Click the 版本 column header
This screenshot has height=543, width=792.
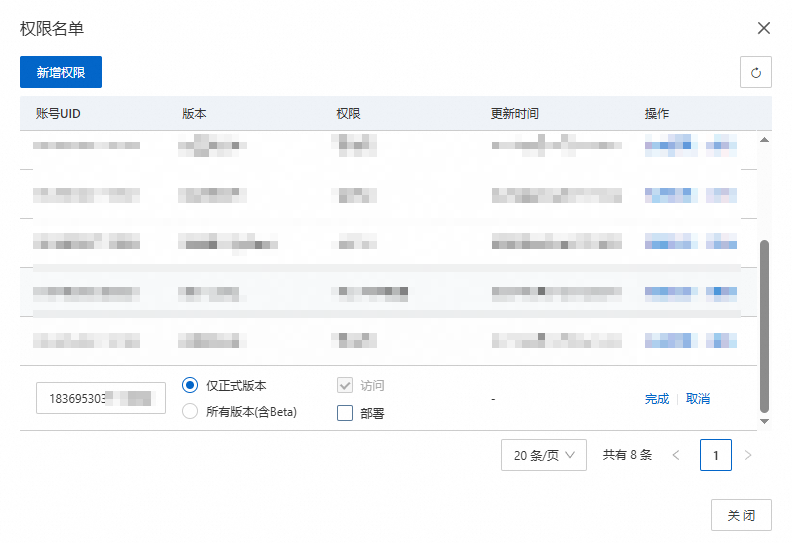[x=194, y=114]
